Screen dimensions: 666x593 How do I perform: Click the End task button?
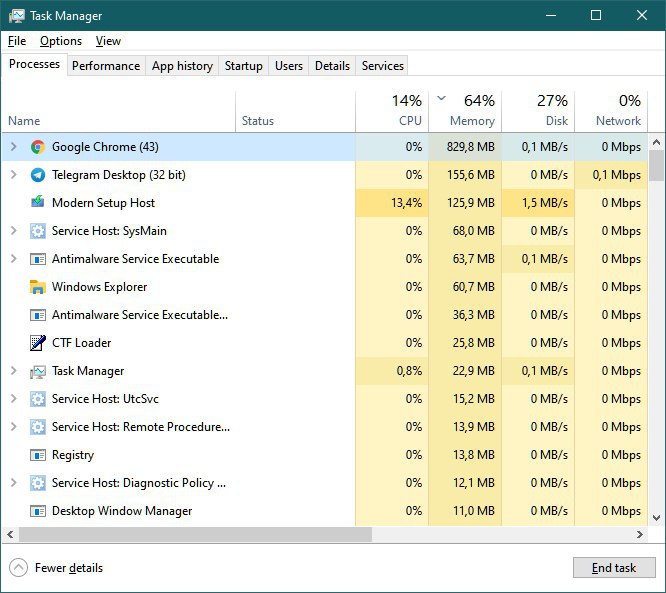(614, 568)
